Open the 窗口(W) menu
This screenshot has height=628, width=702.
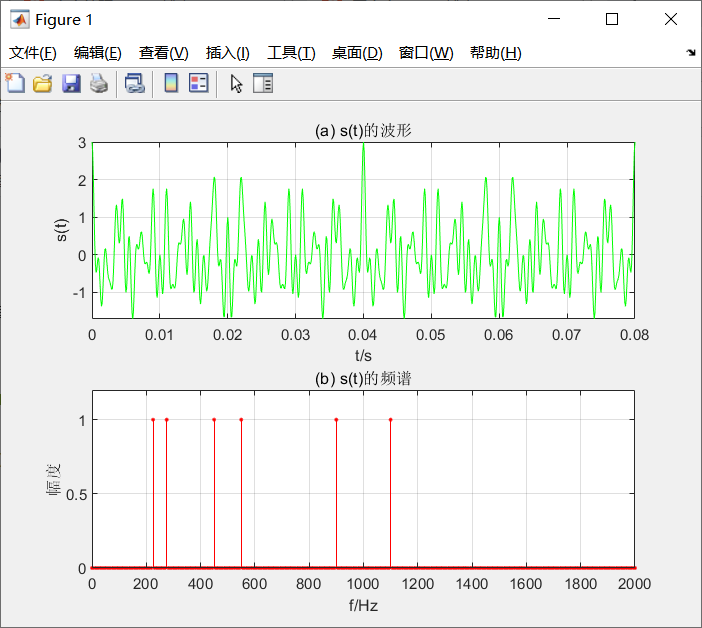tap(426, 53)
